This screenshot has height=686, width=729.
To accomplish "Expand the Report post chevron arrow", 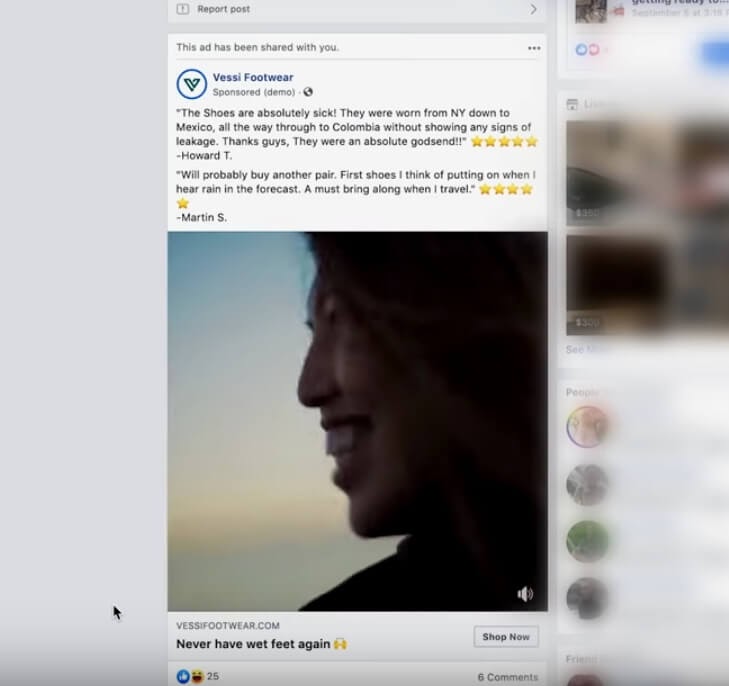I will coord(533,9).
